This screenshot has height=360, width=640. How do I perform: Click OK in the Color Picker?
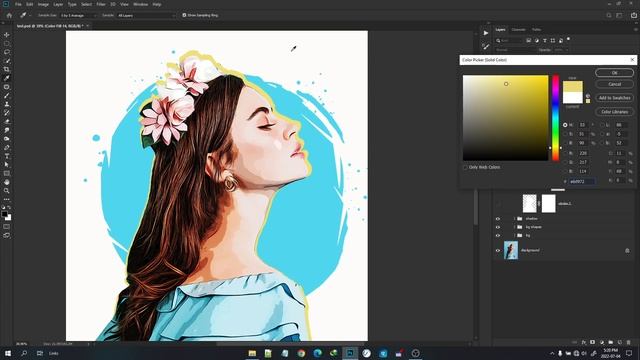click(614, 73)
